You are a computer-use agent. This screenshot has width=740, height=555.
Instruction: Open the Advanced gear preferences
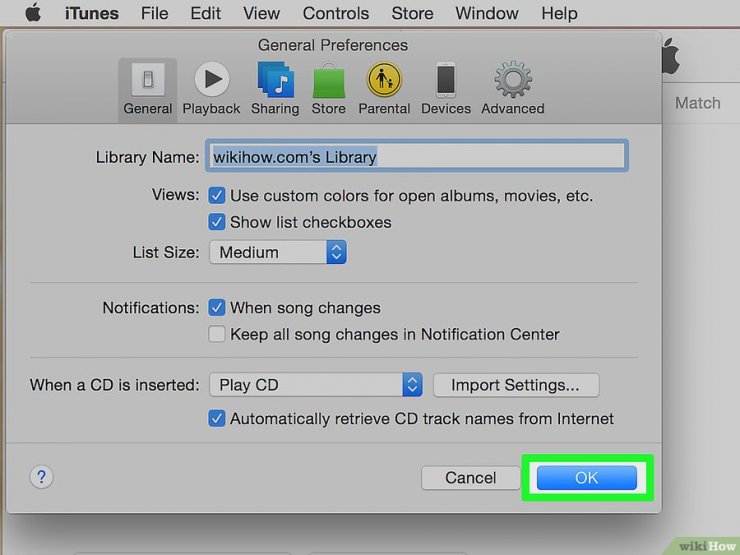click(513, 90)
